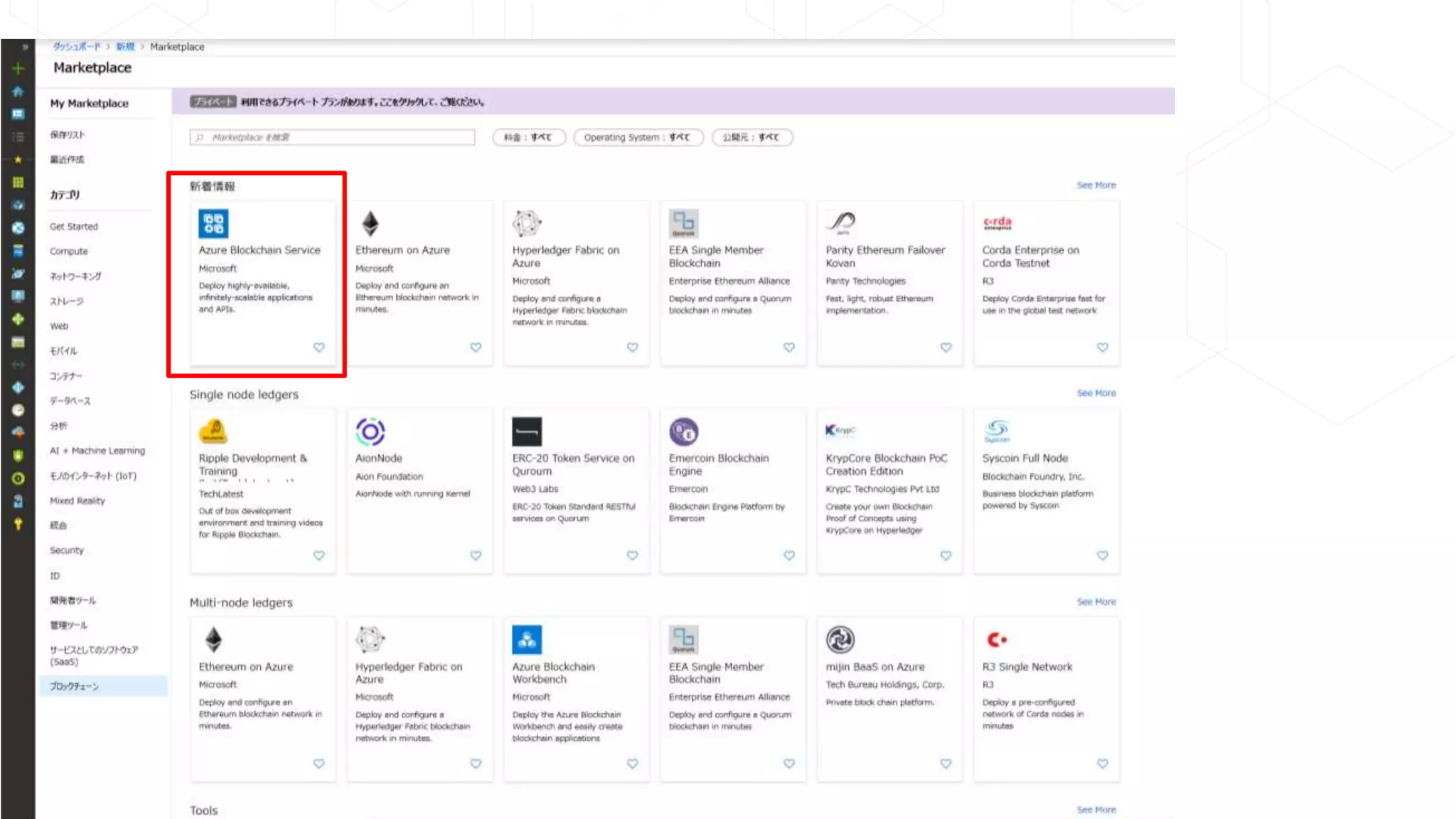Click the R3 Single Network logo

tap(997, 640)
